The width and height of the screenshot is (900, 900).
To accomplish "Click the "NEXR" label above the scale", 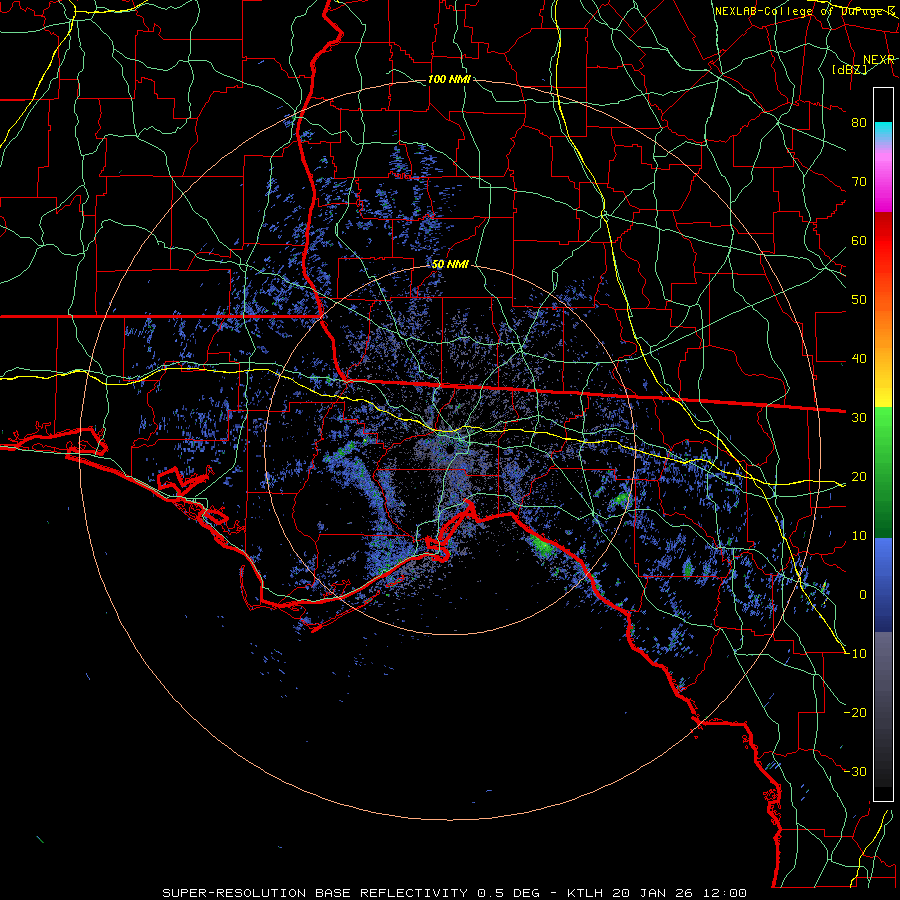I will [879, 59].
